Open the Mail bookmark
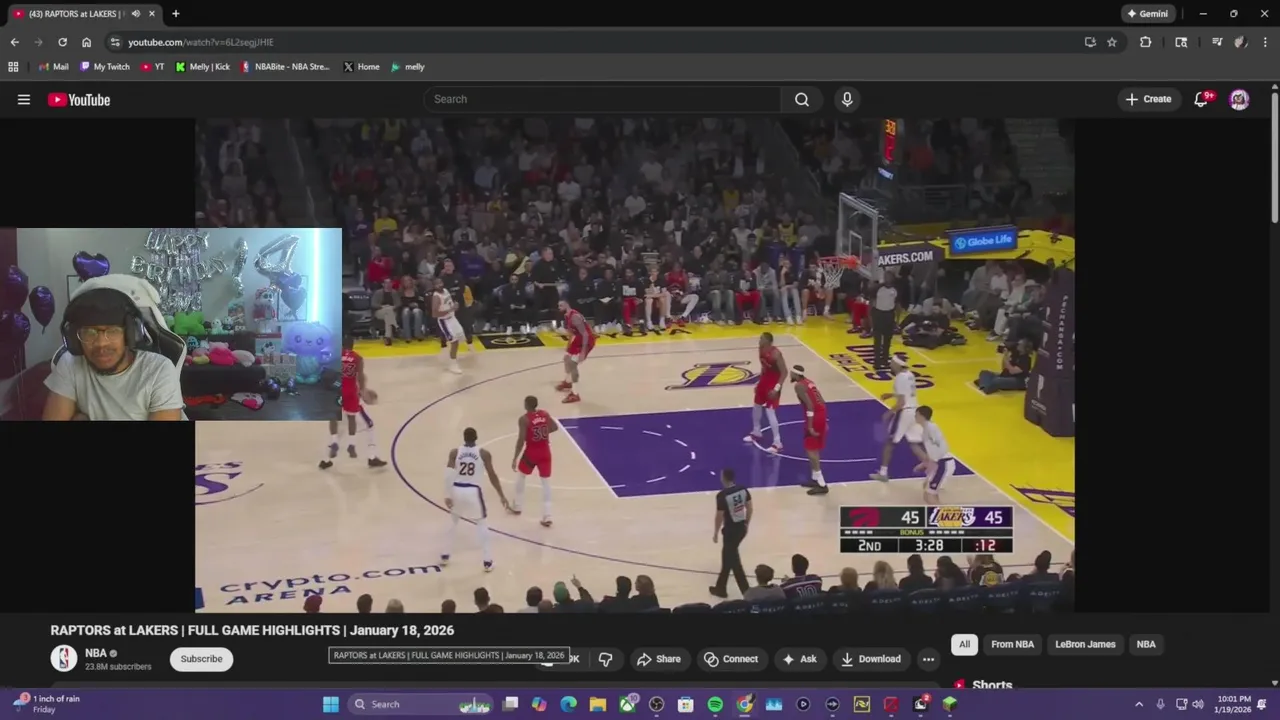Image resolution: width=1280 pixels, height=720 pixels. click(53, 67)
